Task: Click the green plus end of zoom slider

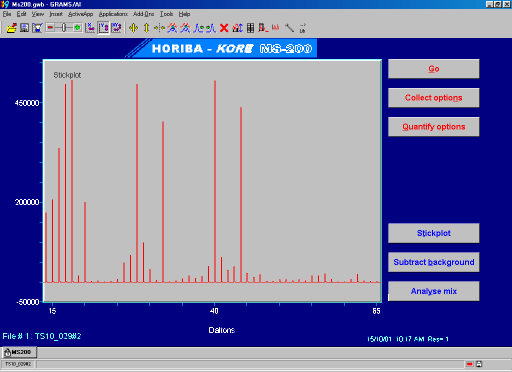Action: pos(77,28)
